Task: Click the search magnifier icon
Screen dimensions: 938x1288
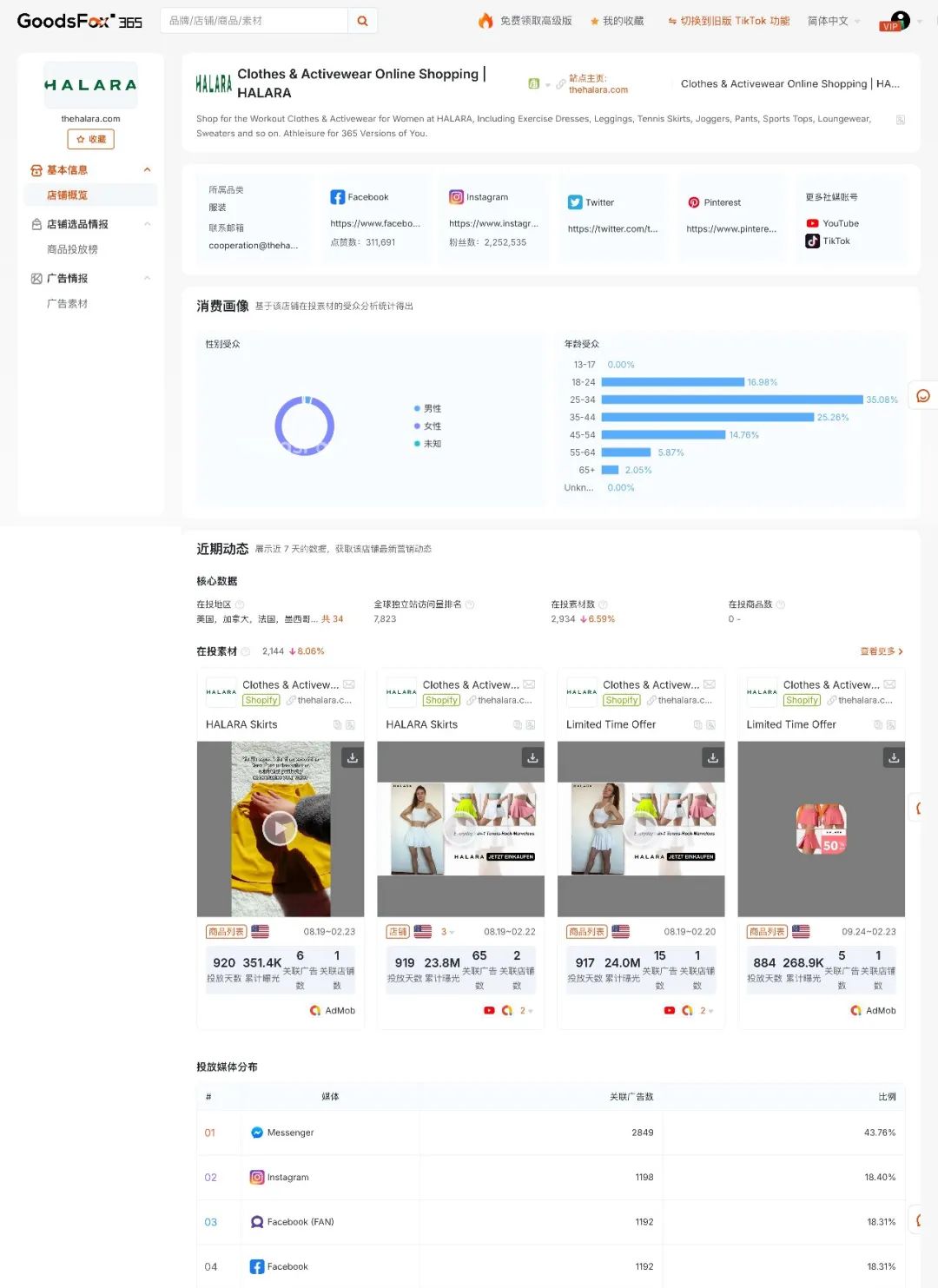Action: [361, 20]
